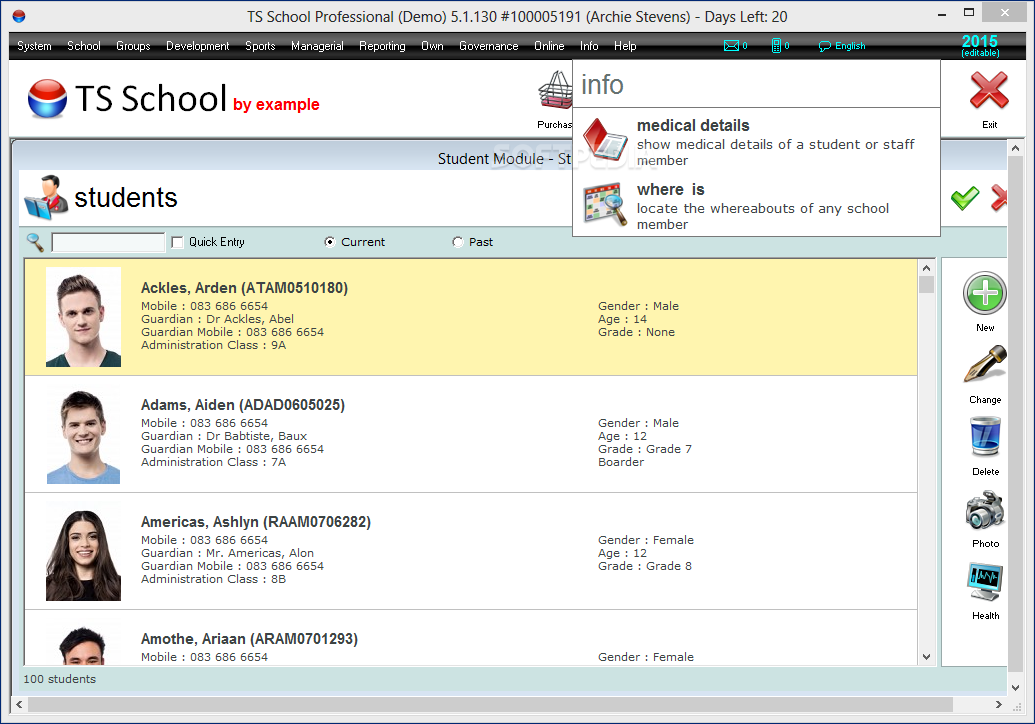This screenshot has height=724, width=1035.
Task: Open the Reporting menu
Action: coord(382,46)
